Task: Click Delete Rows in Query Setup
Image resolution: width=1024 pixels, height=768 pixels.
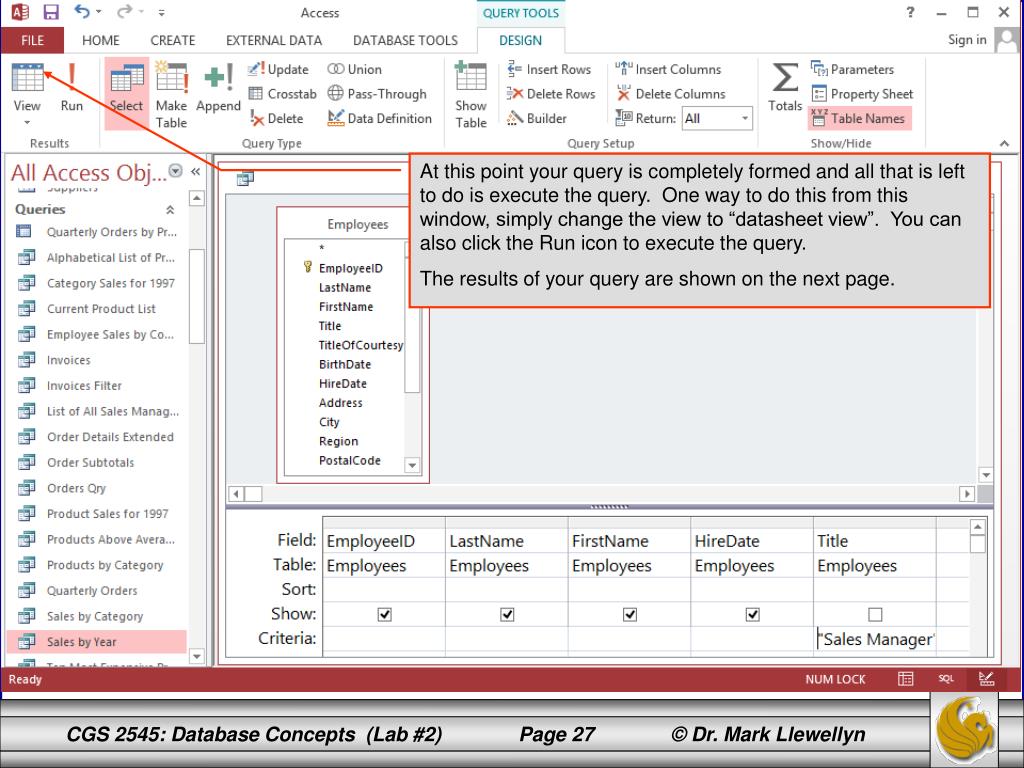Action: [551, 94]
